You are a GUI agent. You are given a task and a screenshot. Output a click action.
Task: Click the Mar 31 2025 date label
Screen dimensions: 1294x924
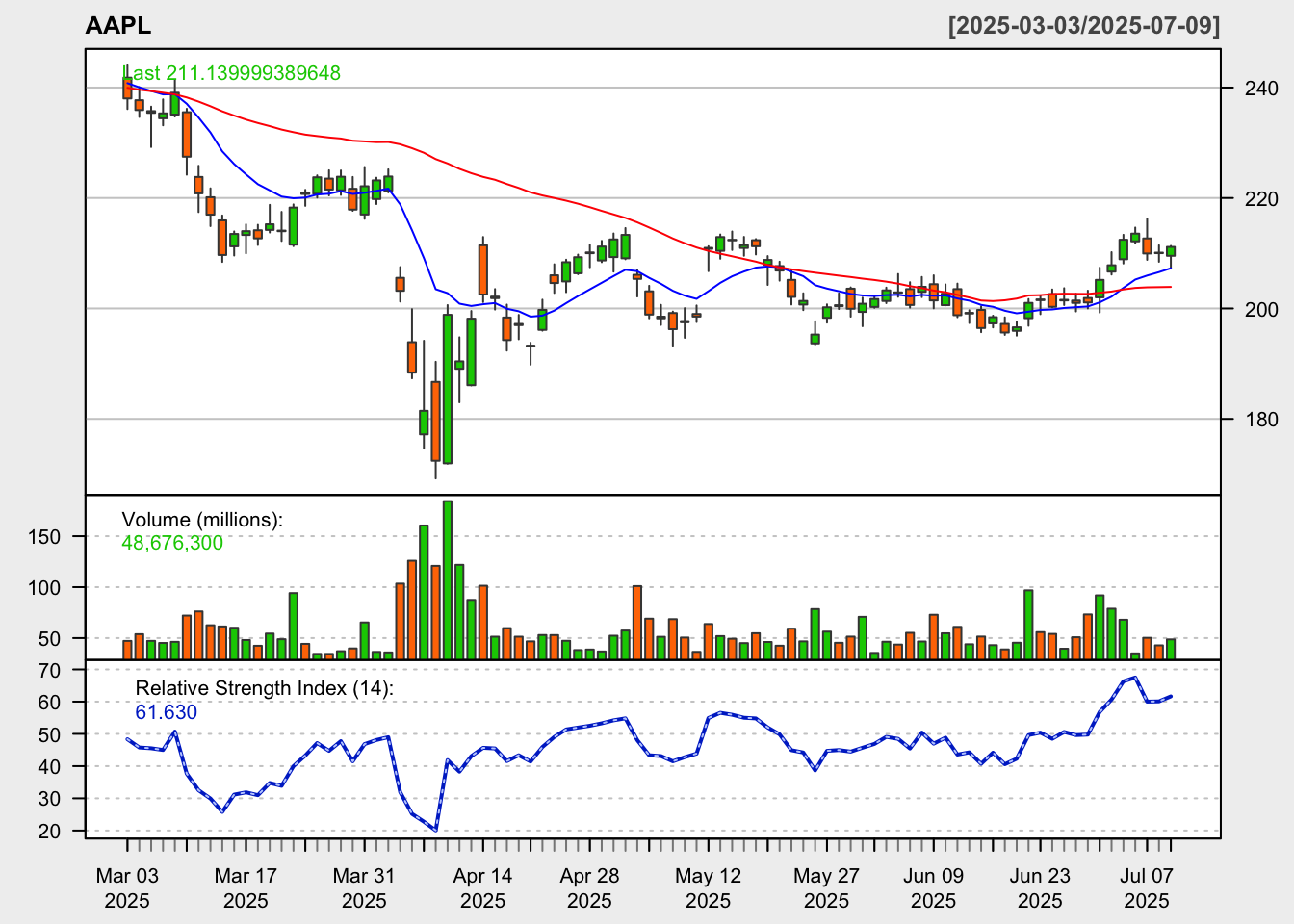(364, 888)
